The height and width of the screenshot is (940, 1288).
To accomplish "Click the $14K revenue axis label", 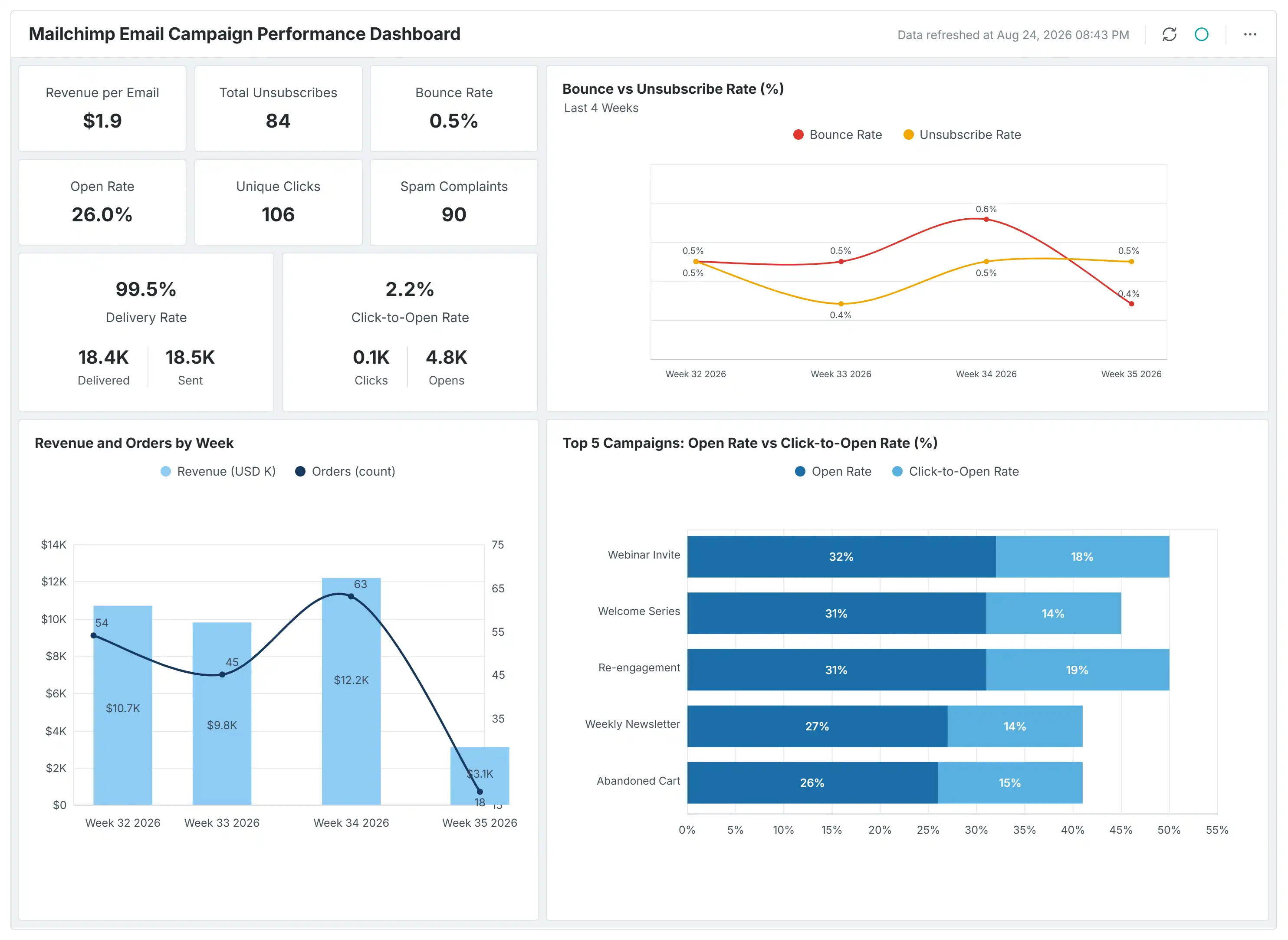I will (x=53, y=545).
